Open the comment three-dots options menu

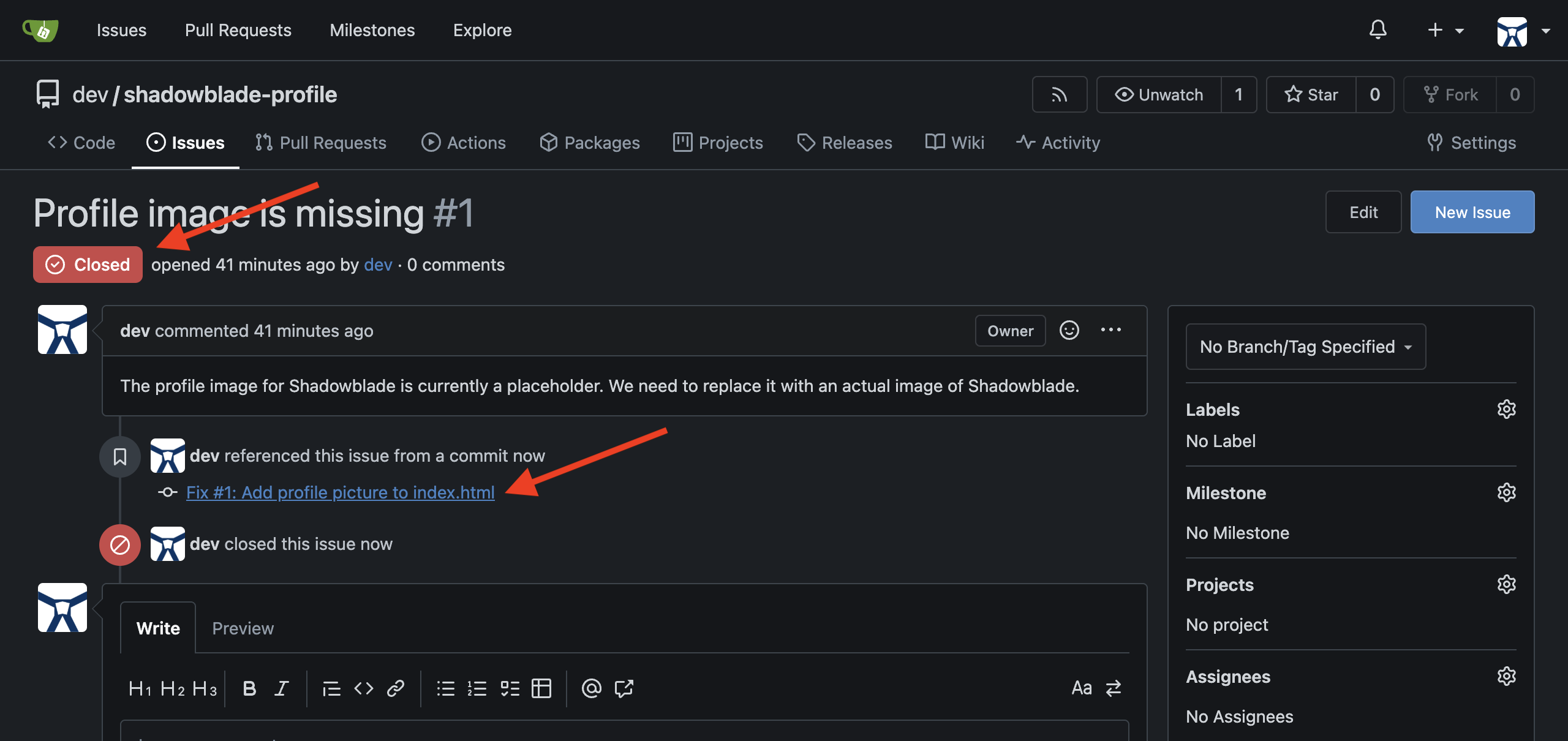1110,330
